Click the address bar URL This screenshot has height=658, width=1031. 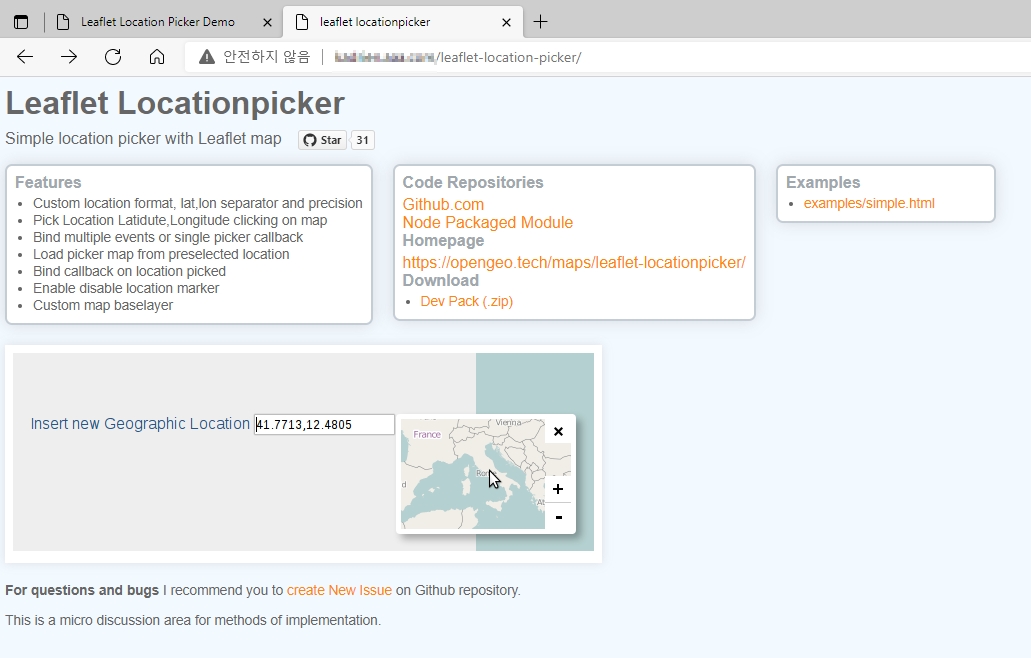pyautogui.click(x=458, y=57)
